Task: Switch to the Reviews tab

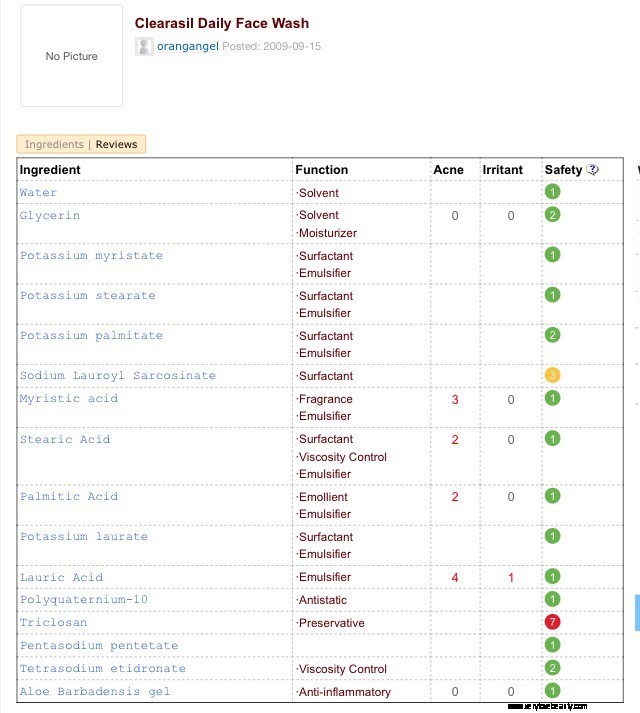Action: [x=116, y=144]
